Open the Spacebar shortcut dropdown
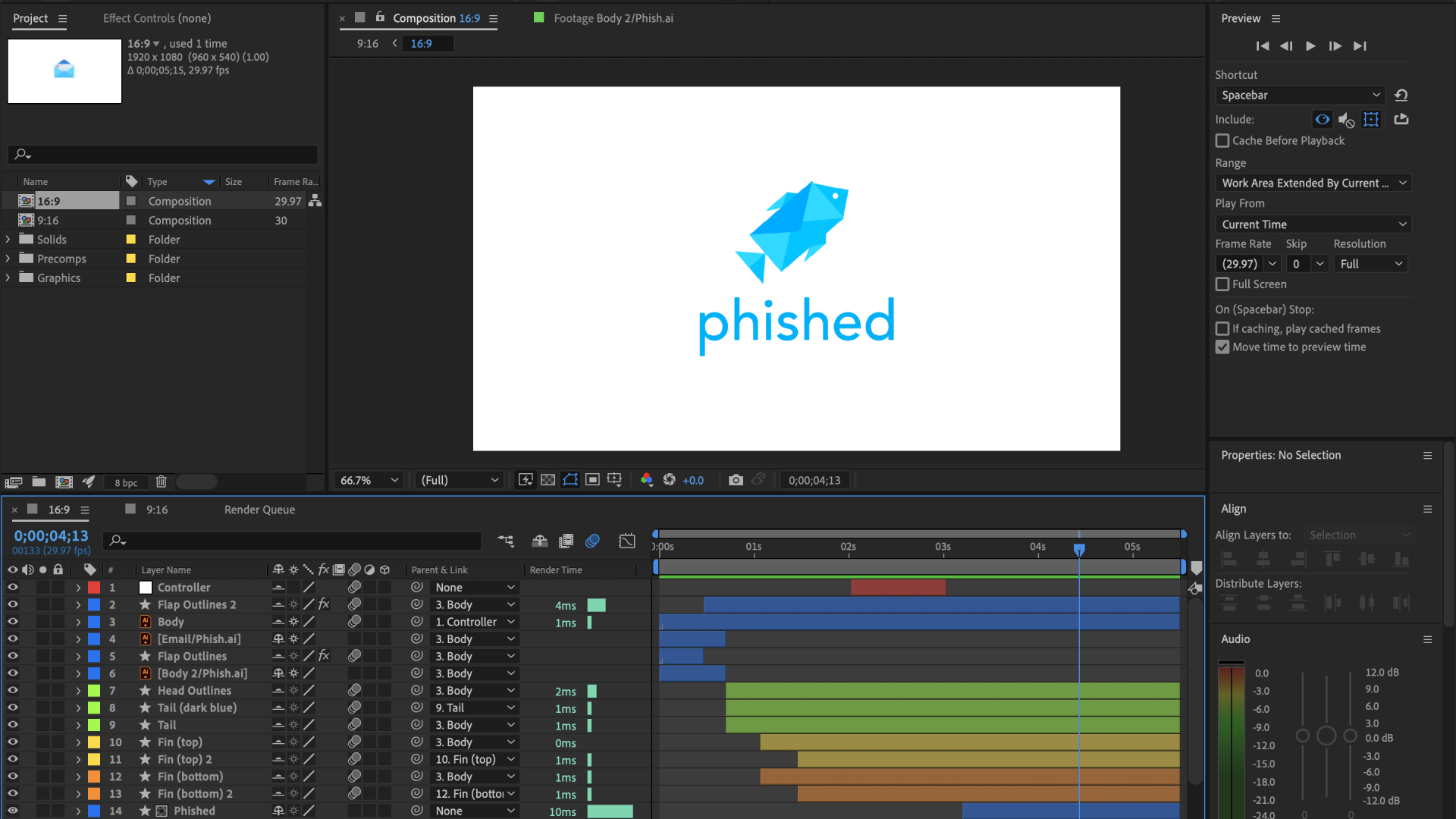Viewport: 1456px width, 819px height. pyautogui.click(x=1300, y=96)
